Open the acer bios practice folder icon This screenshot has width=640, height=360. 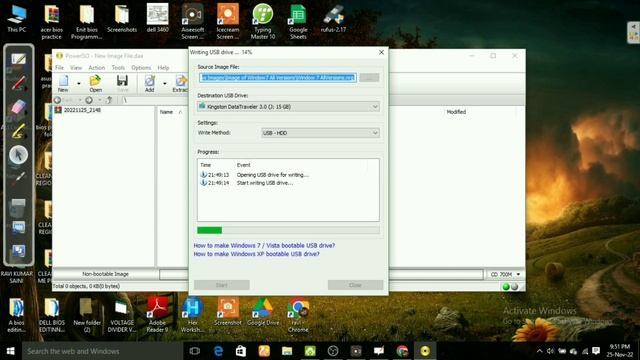(x=51, y=22)
